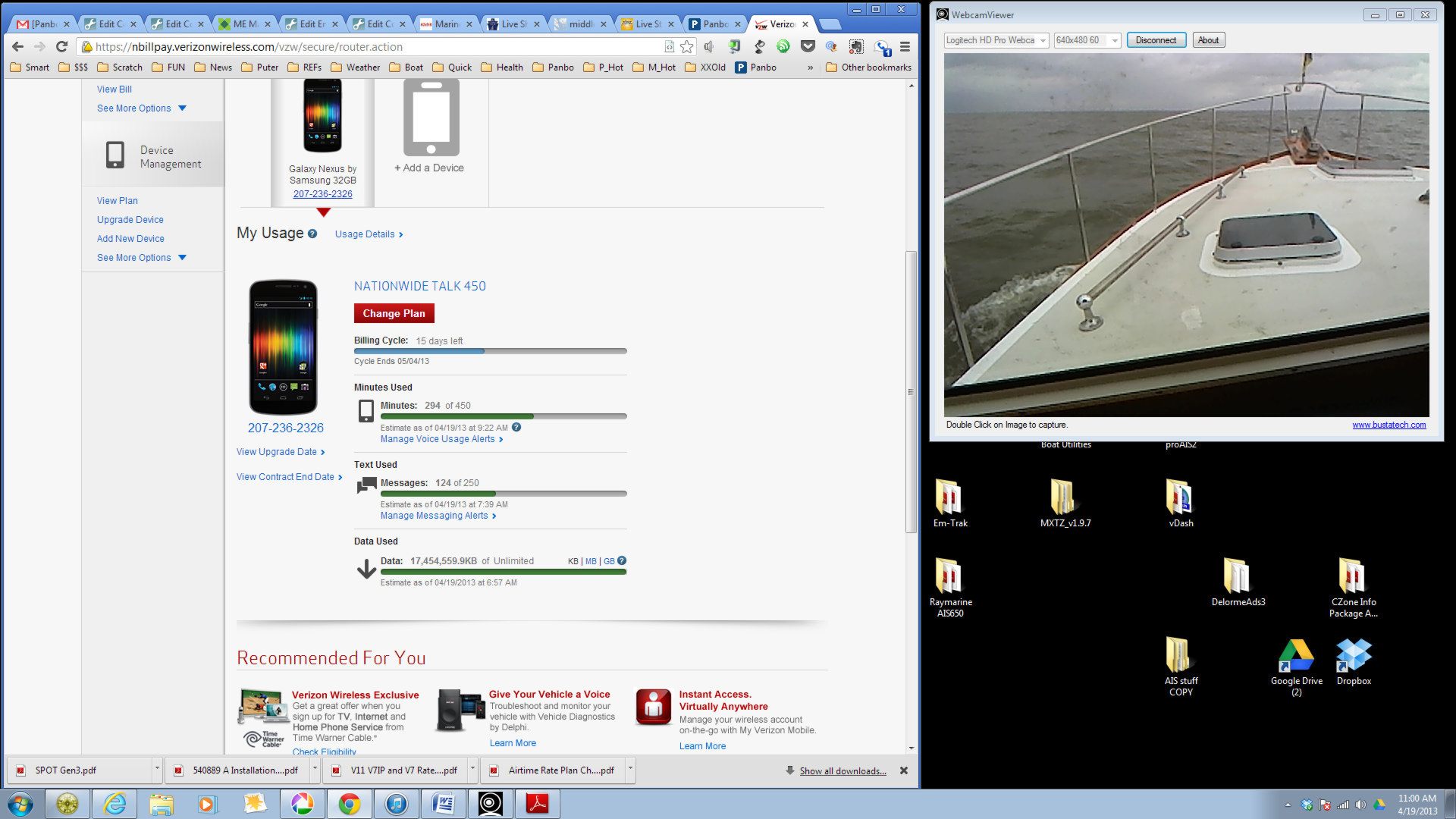The image size is (1456, 819).
Task: Click the Add a Device phone icon
Action: [x=431, y=118]
